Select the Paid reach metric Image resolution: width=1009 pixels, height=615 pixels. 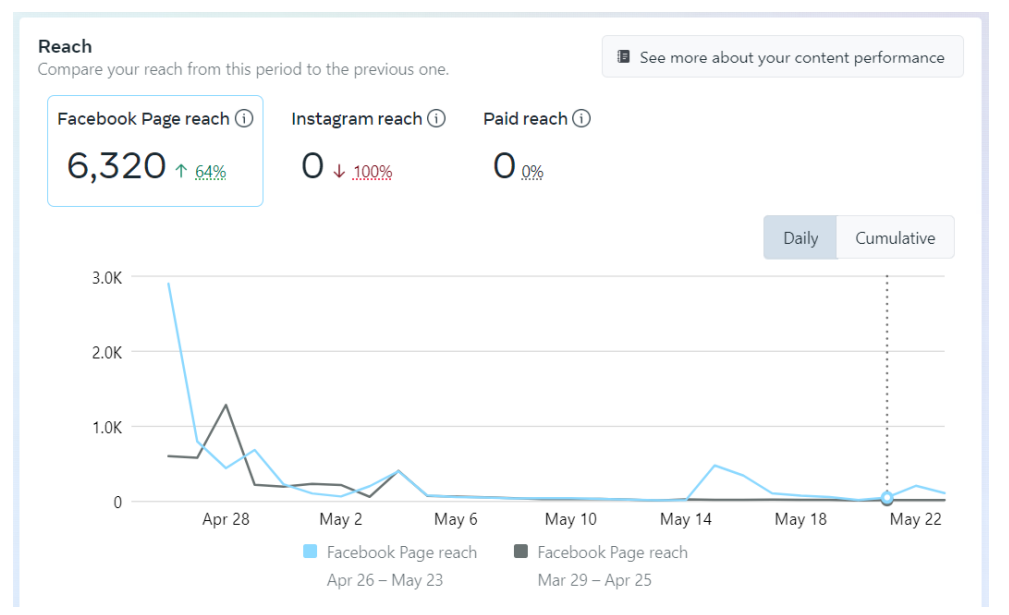[525, 119]
